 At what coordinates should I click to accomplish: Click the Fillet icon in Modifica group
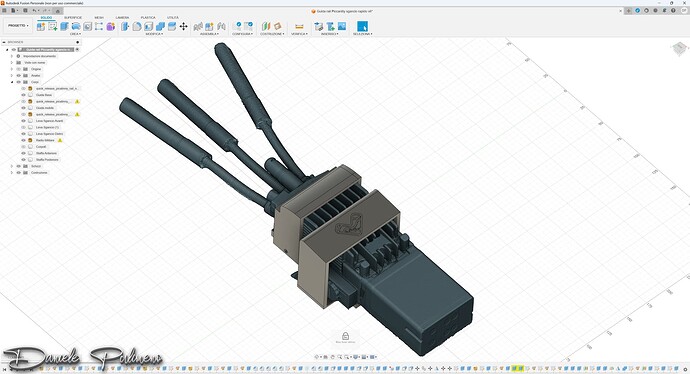[137, 26]
